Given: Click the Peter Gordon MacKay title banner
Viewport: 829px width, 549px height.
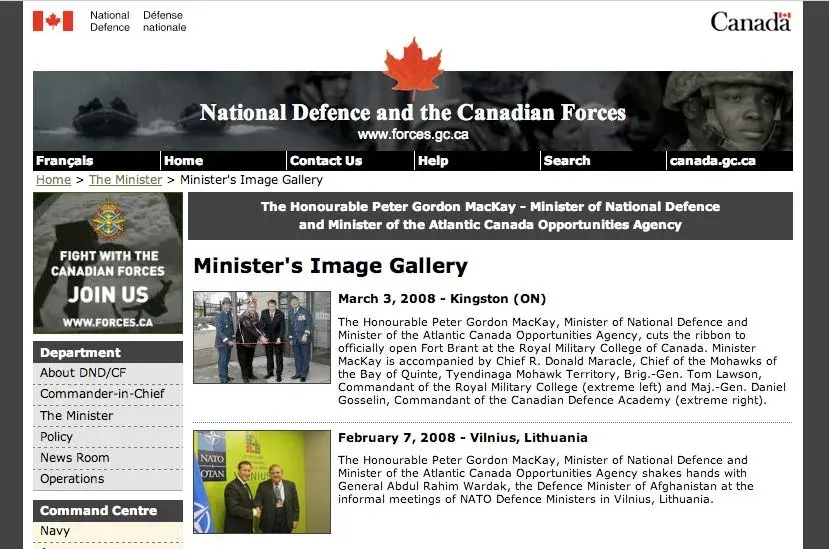Looking at the screenshot, I should [490, 216].
